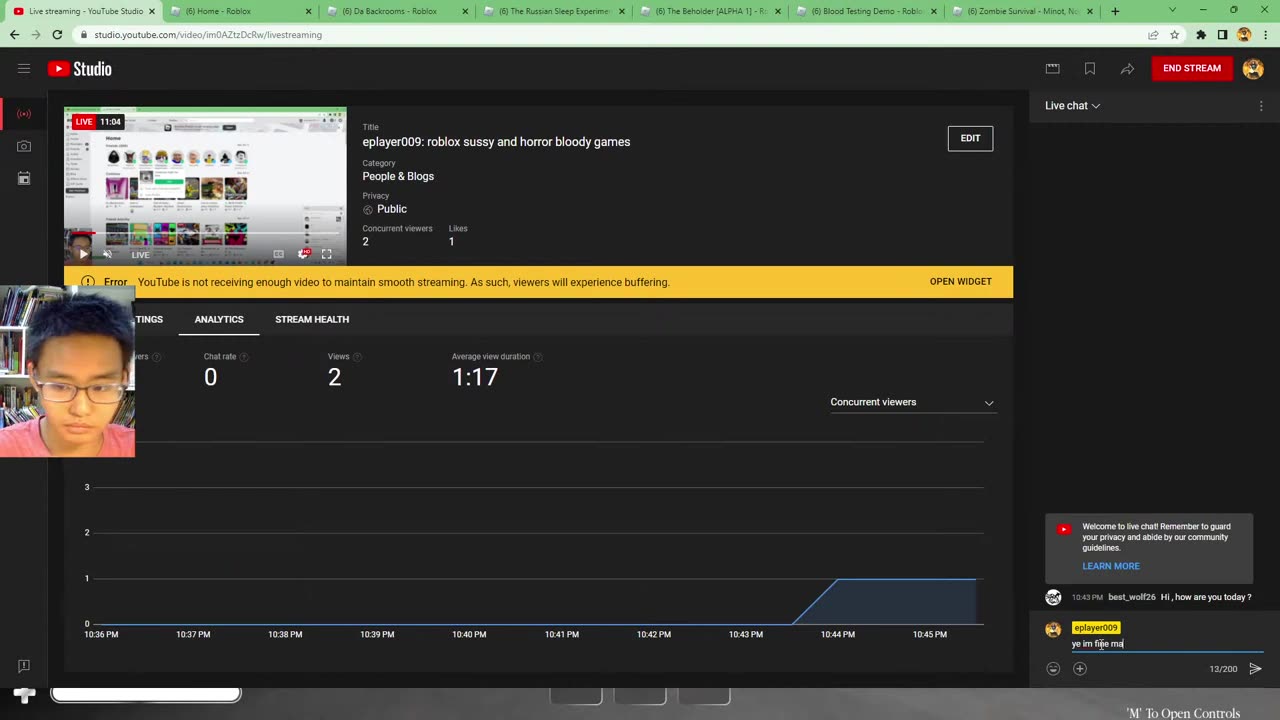Screen dimensions: 1280x720
Task: Reload the page with browser refresh icon
Action: (x=57, y=34)
